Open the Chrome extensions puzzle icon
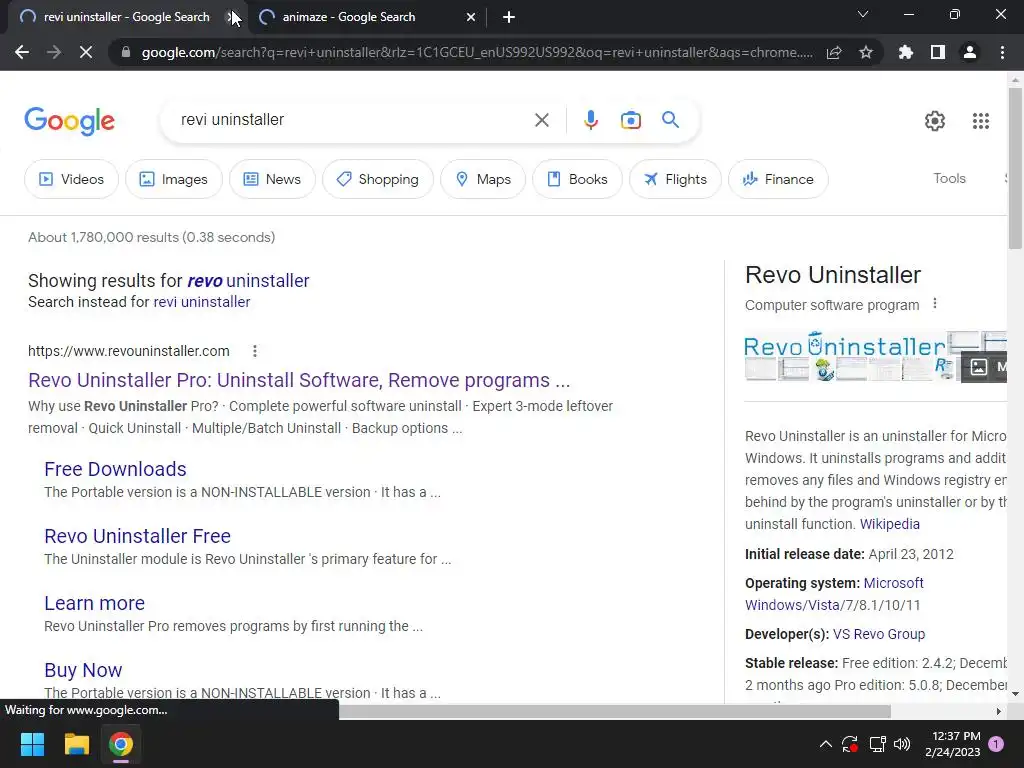Viewport: 1024px width, 768px height. click(x=906, y=52)
